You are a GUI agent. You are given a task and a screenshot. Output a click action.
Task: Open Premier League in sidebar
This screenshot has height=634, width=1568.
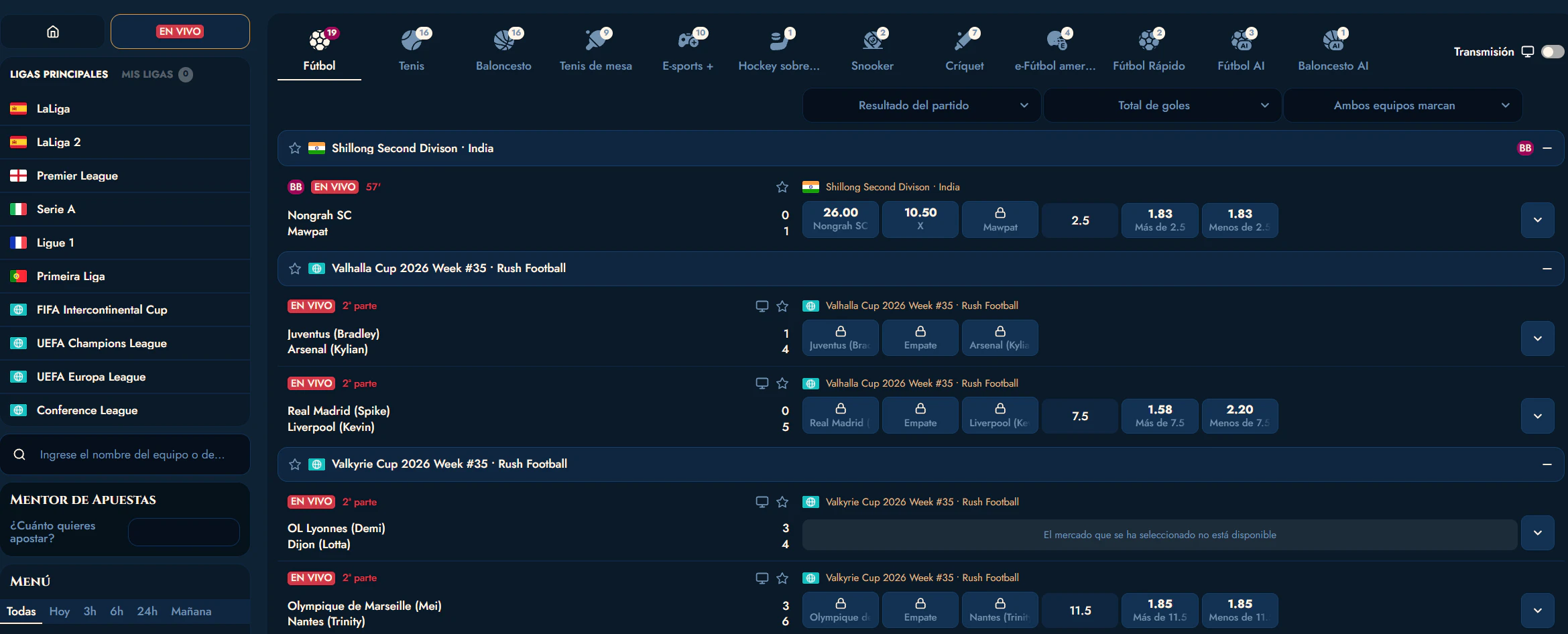click(125, 176)
